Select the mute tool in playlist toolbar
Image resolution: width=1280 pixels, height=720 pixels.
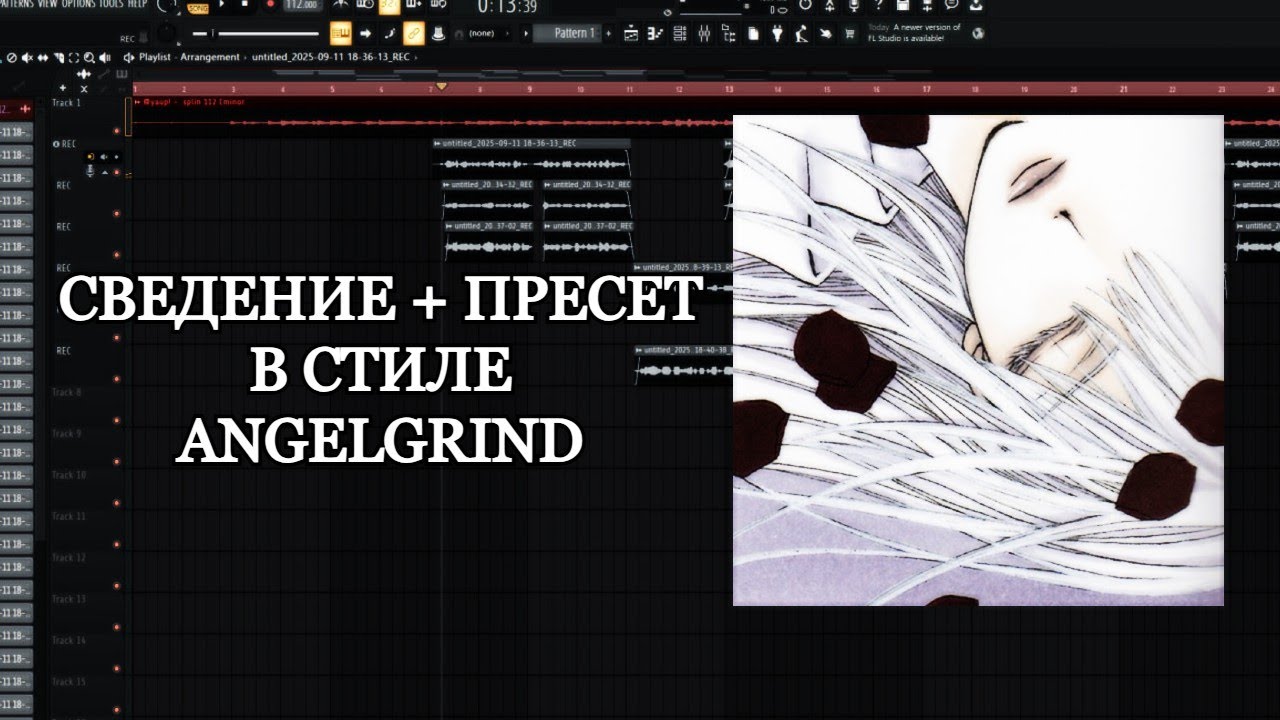27,58
